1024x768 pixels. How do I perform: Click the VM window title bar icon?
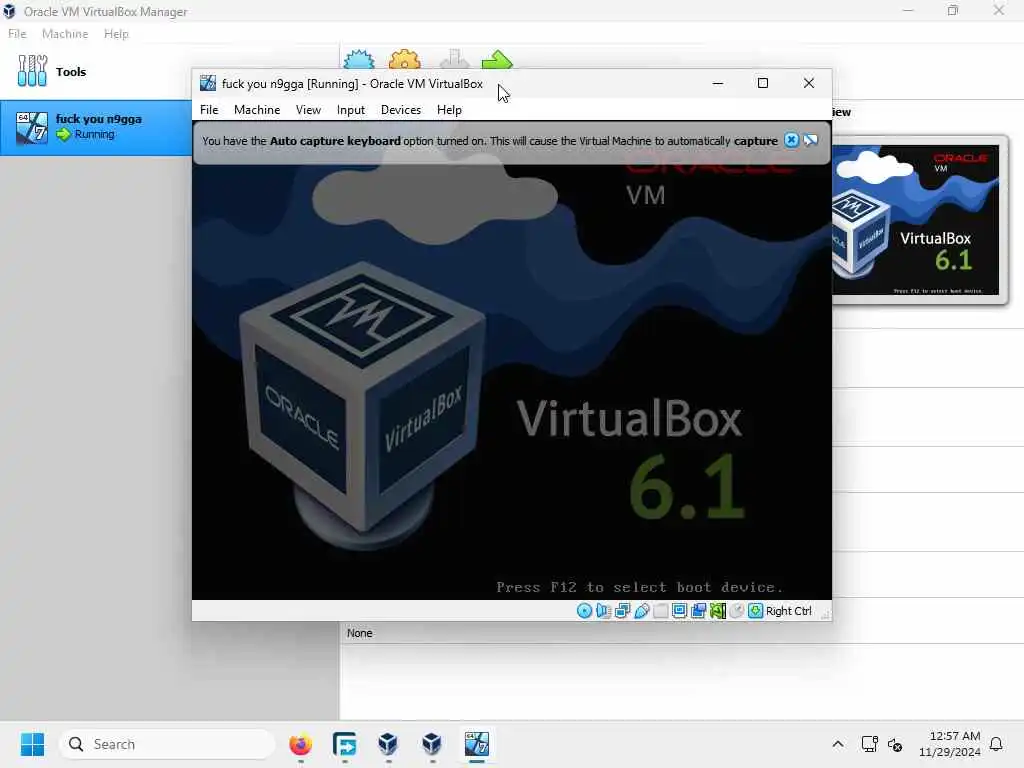click(208, 83)
